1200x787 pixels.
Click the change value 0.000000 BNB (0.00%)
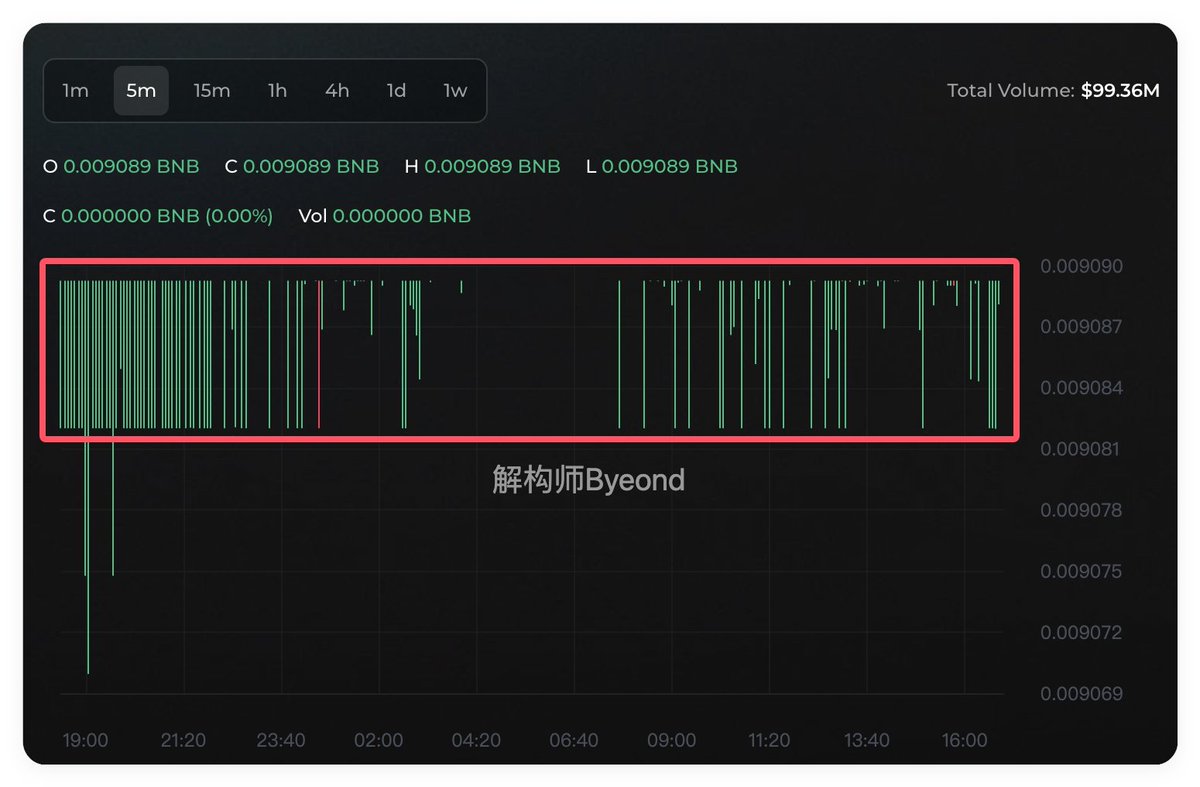pos(167,216)
